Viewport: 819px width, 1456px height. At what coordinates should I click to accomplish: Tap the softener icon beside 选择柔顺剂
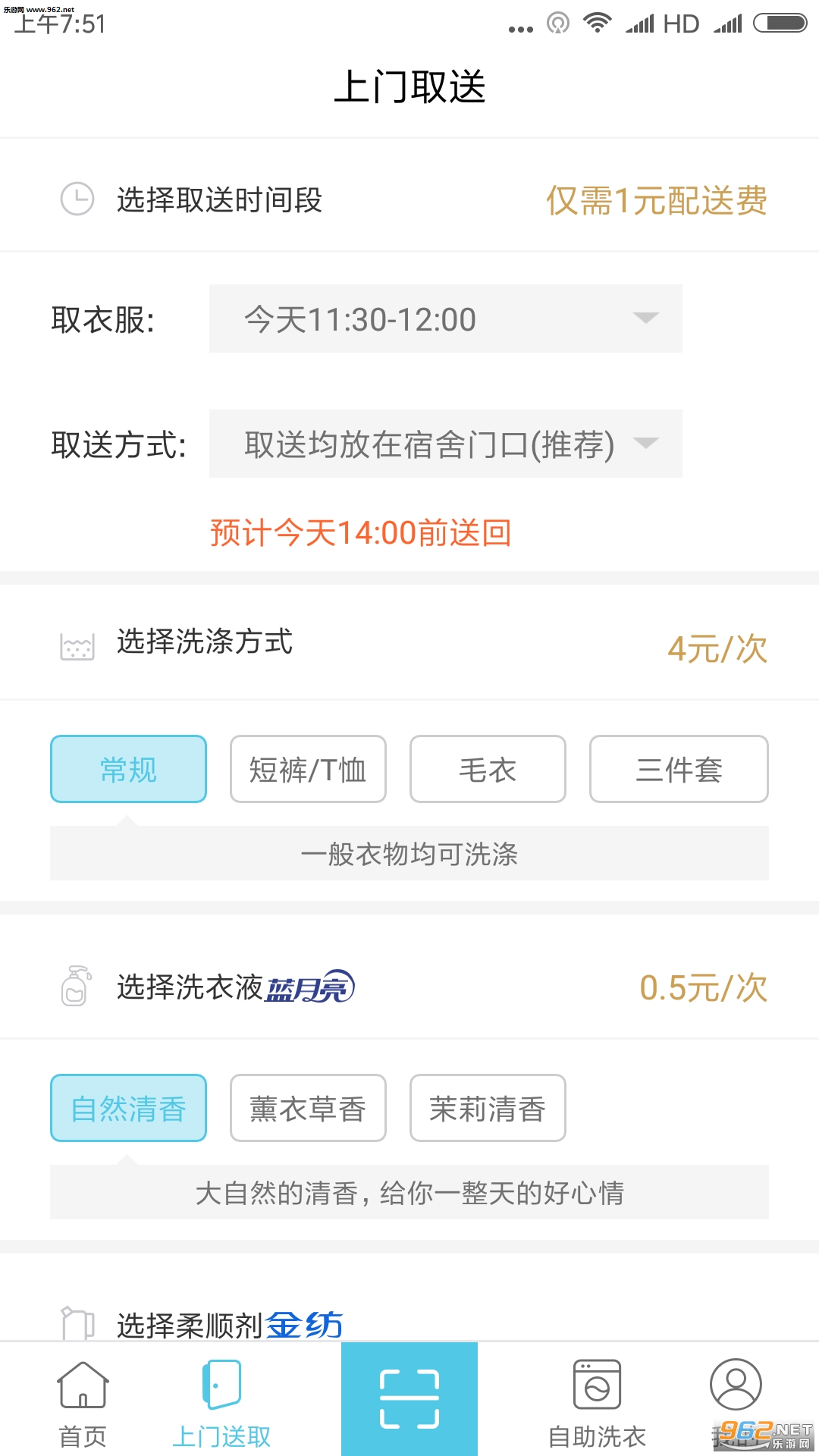pyautogui.click(x=77, y=1324)
